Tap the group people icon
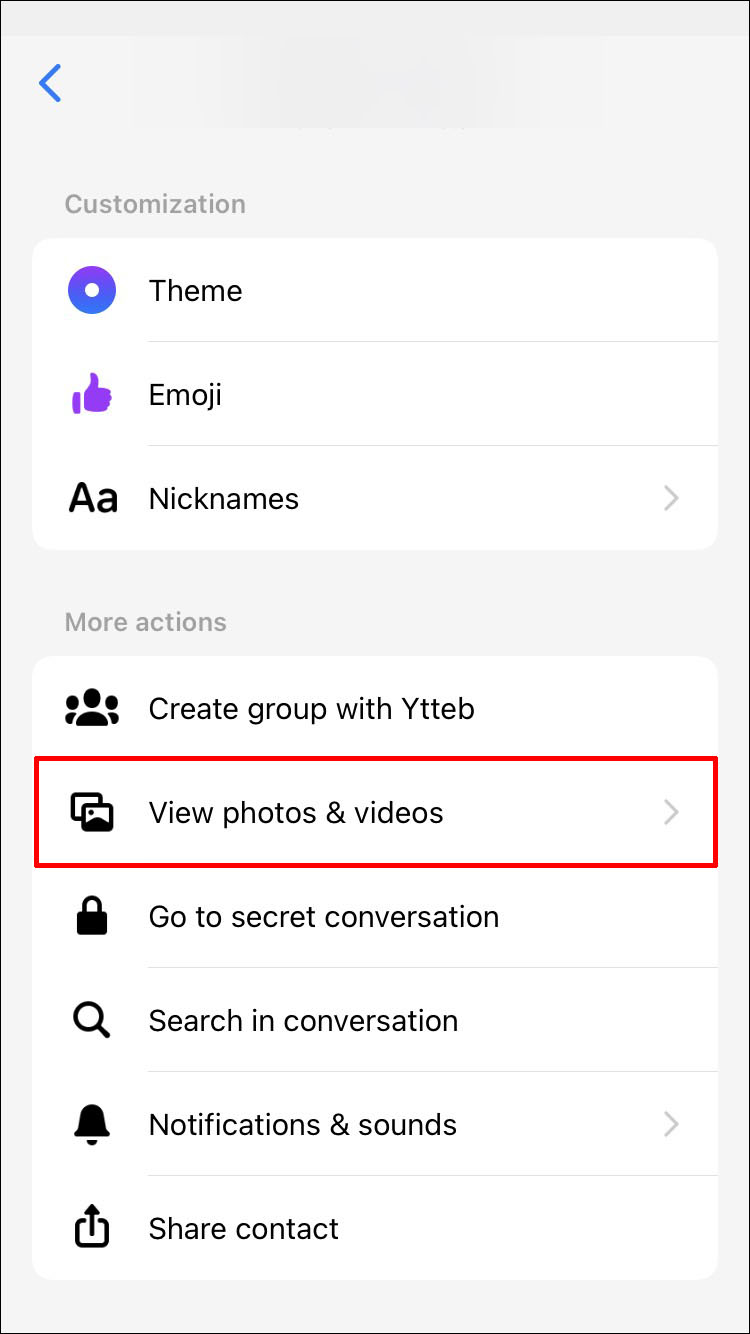 click(92, 709)
